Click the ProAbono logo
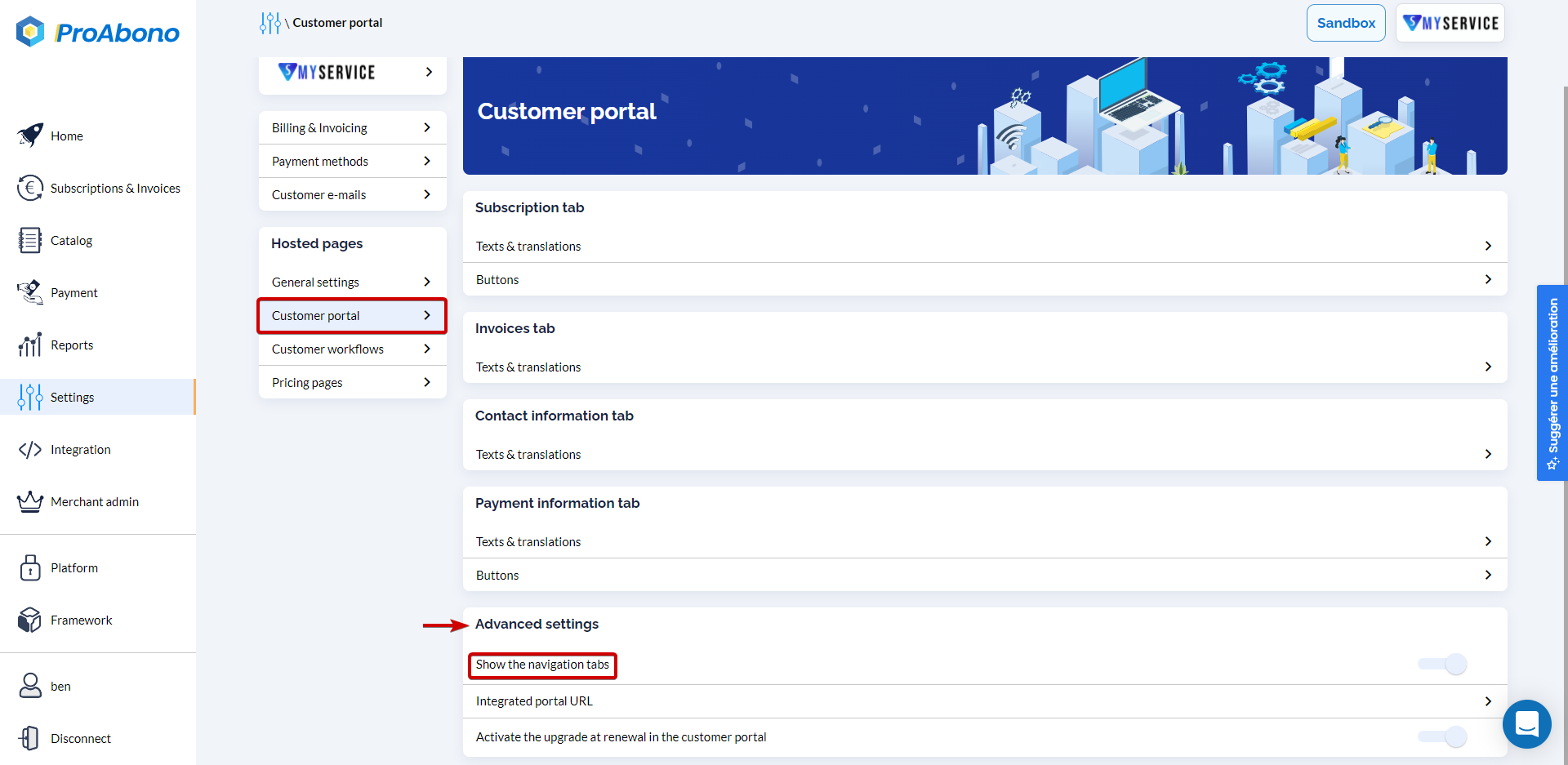The height and width of the screenshot is (765, 1568). coord(98,33)
